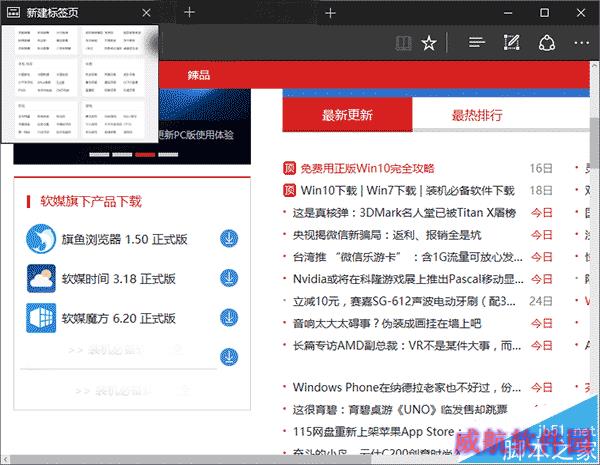Image resolution: width=600 pixels, height=465 pixels.
Task: Add page to favorites with star icon
Action: [429, 43]
